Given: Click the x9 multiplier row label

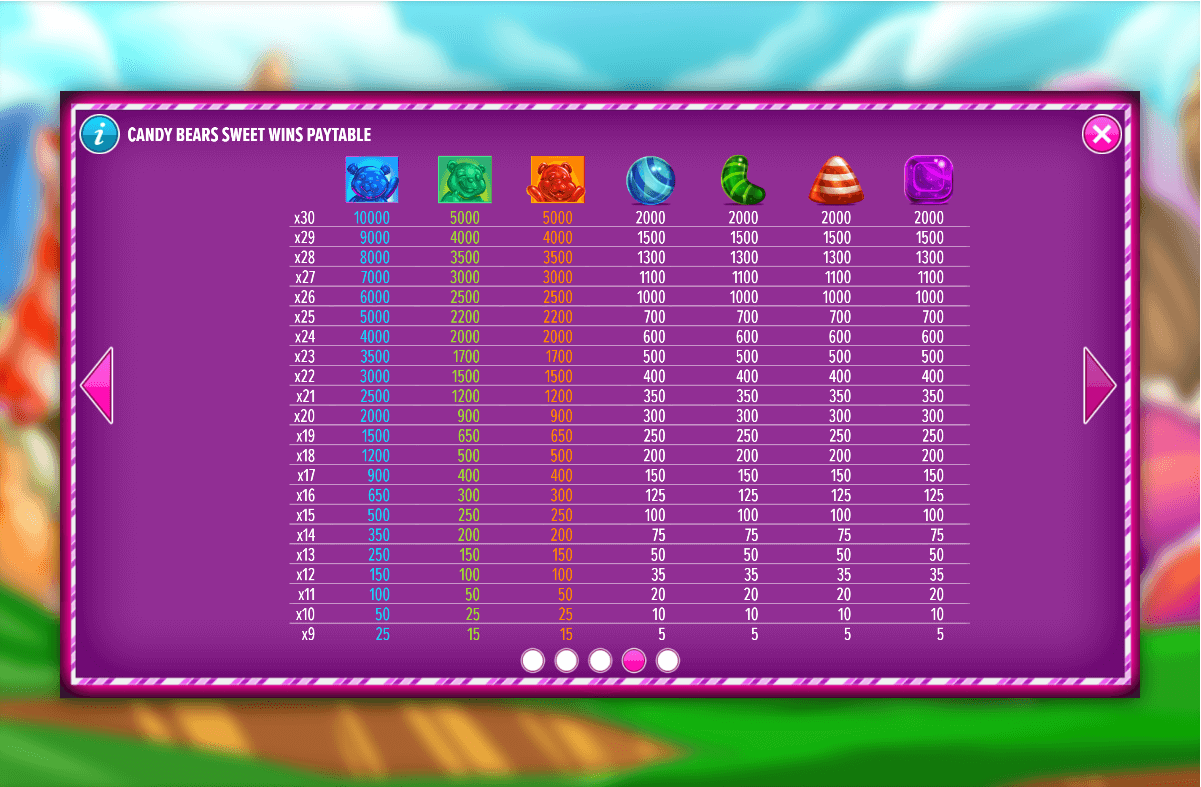Looking at the screenshot, I should (x=308, y=634).
